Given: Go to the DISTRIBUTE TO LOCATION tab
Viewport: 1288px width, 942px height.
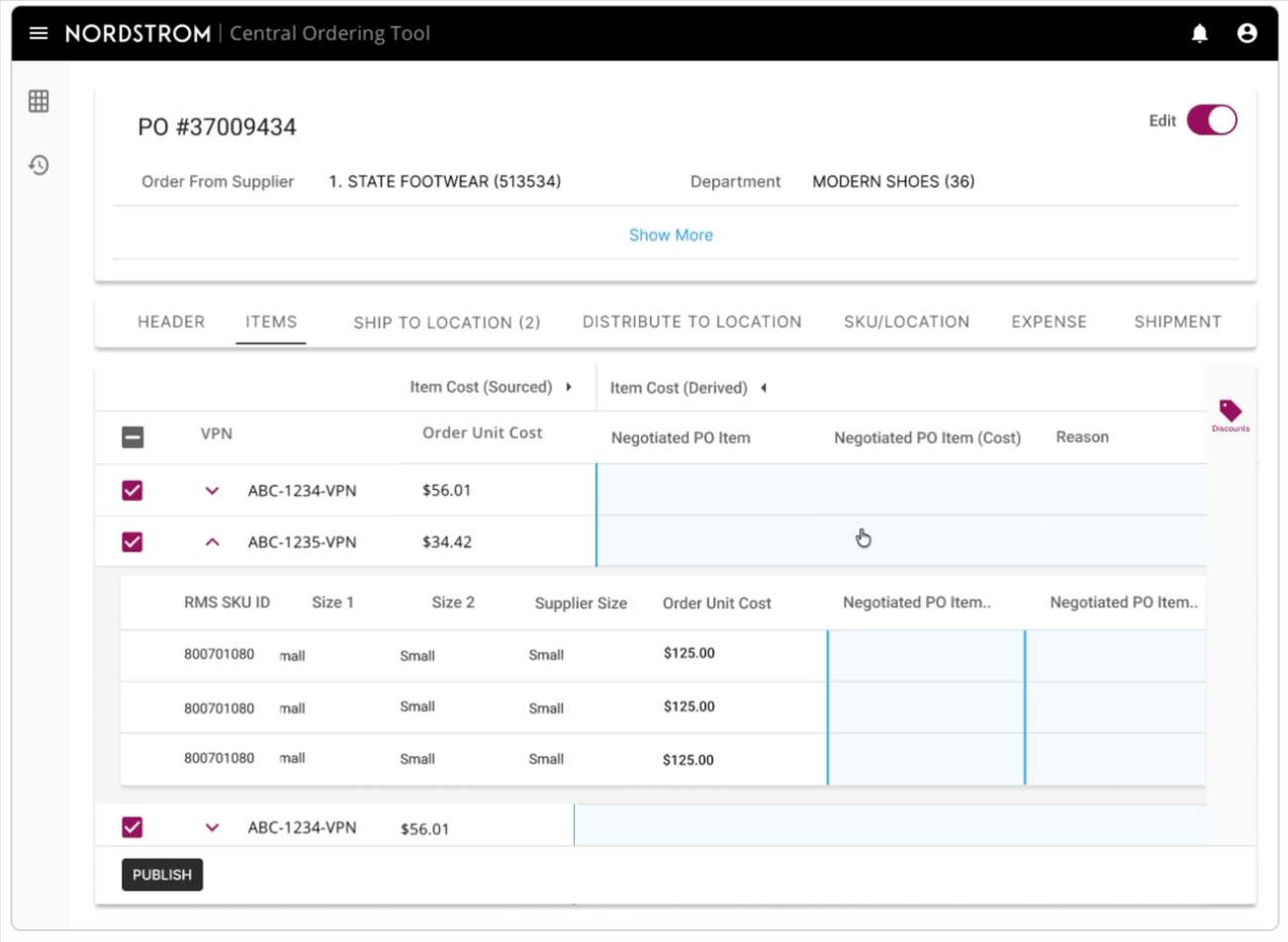Looking at the screenshot, I should [691, 322].
